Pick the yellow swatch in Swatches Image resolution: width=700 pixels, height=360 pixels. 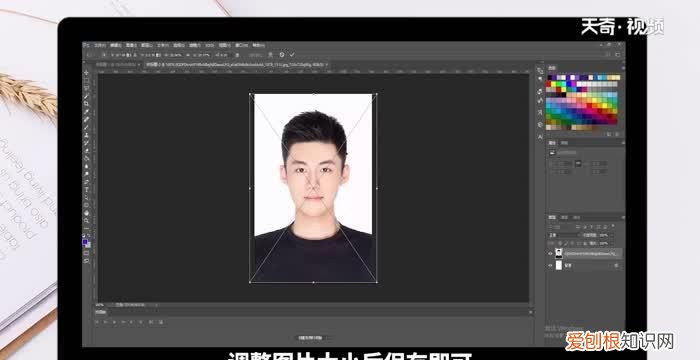point(554,84)
